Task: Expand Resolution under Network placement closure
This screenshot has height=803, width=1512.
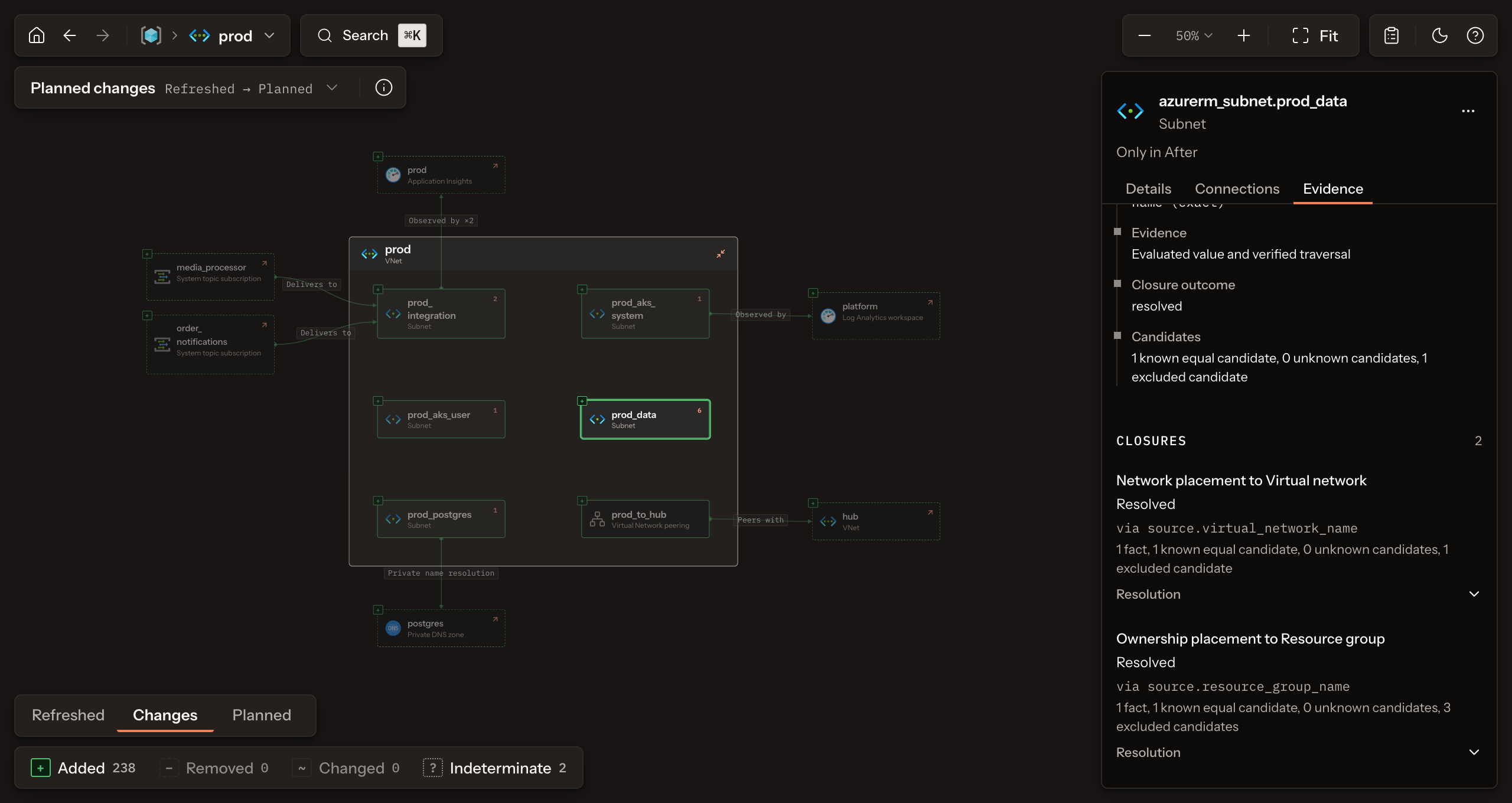Action: pyautogui.click(x=1299, y=594)
